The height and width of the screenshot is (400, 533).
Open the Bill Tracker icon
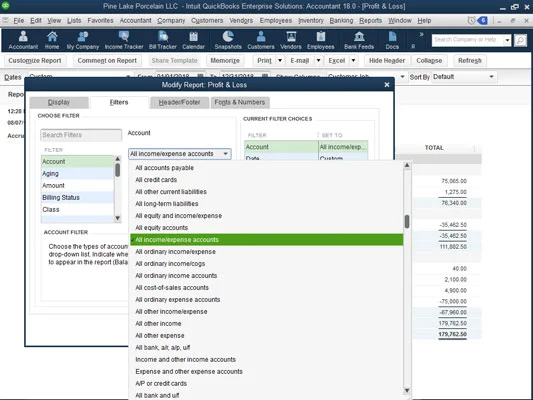click(162, 40)
